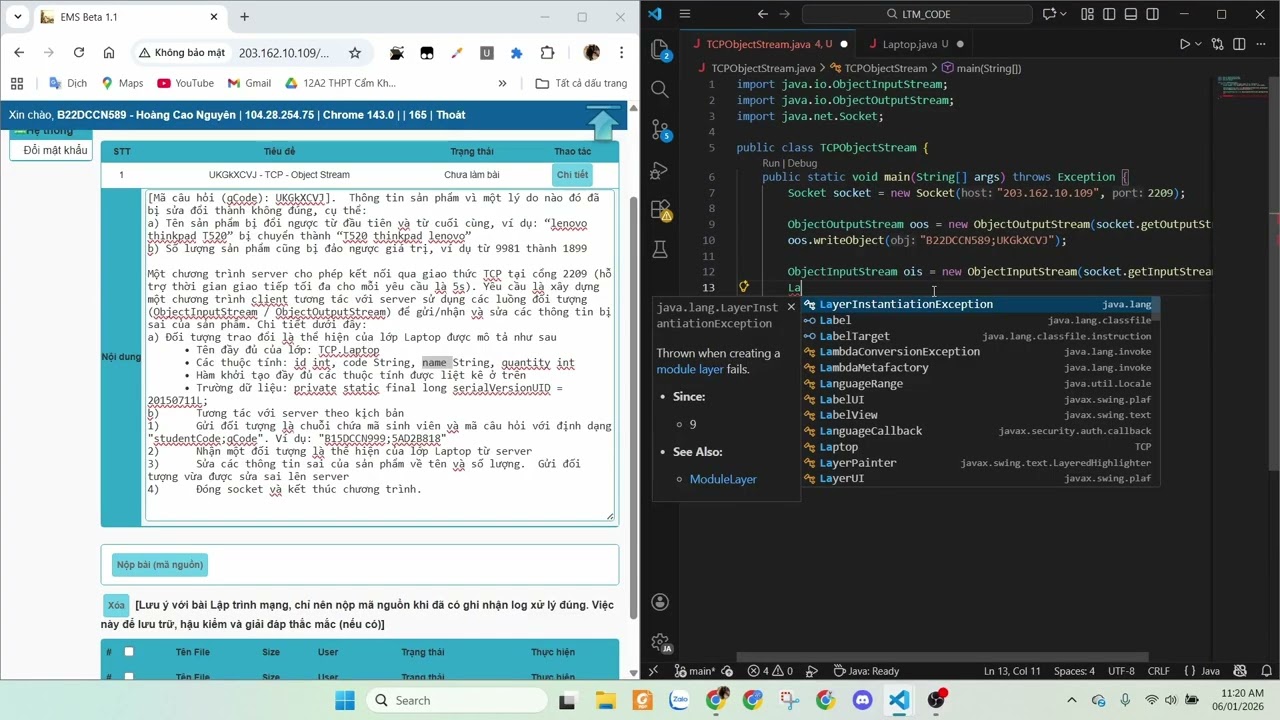The image size is (1280, 720).
Task: Change UTF-8 encoding in status bar
Action: tap(1121, 671)
